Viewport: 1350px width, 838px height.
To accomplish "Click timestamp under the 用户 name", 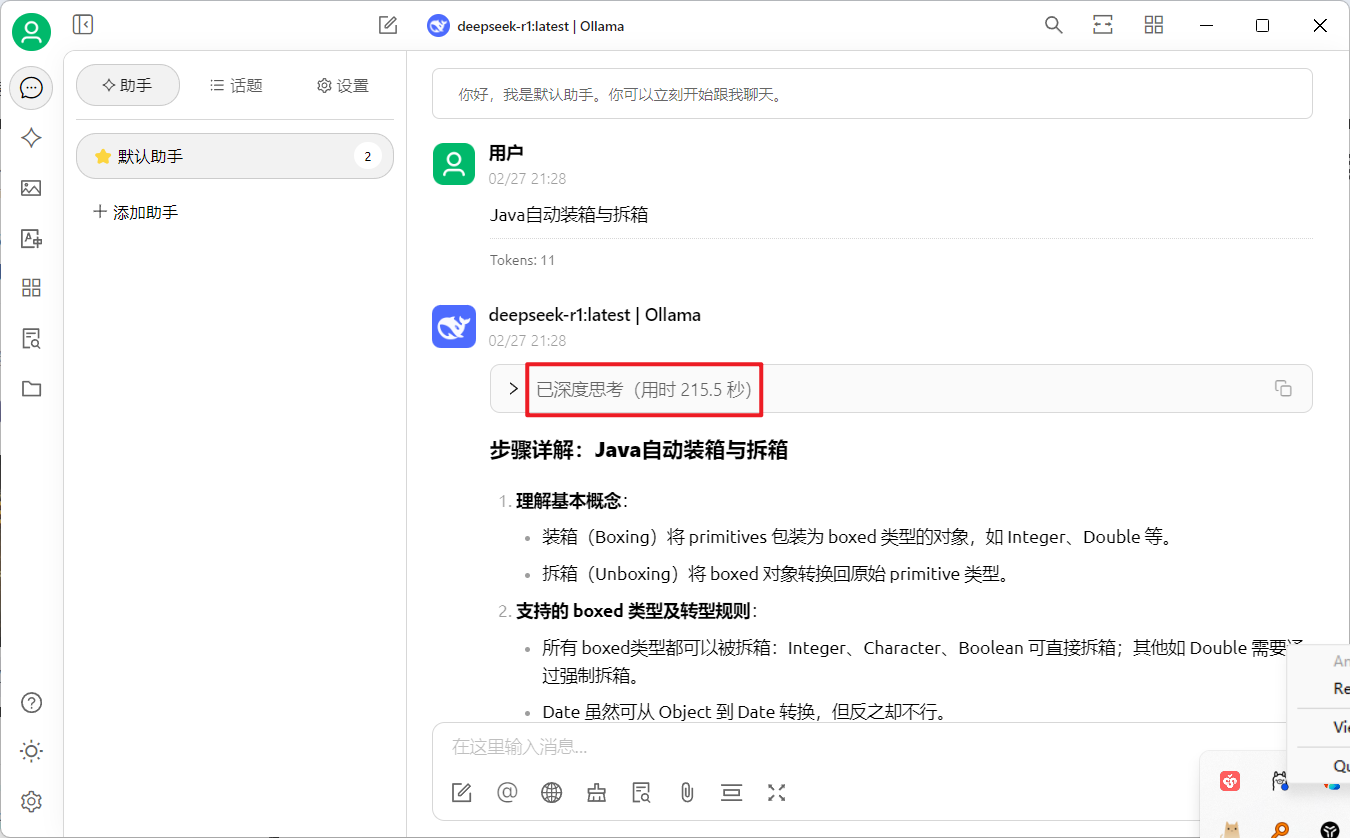I will [x=527, y=179].
